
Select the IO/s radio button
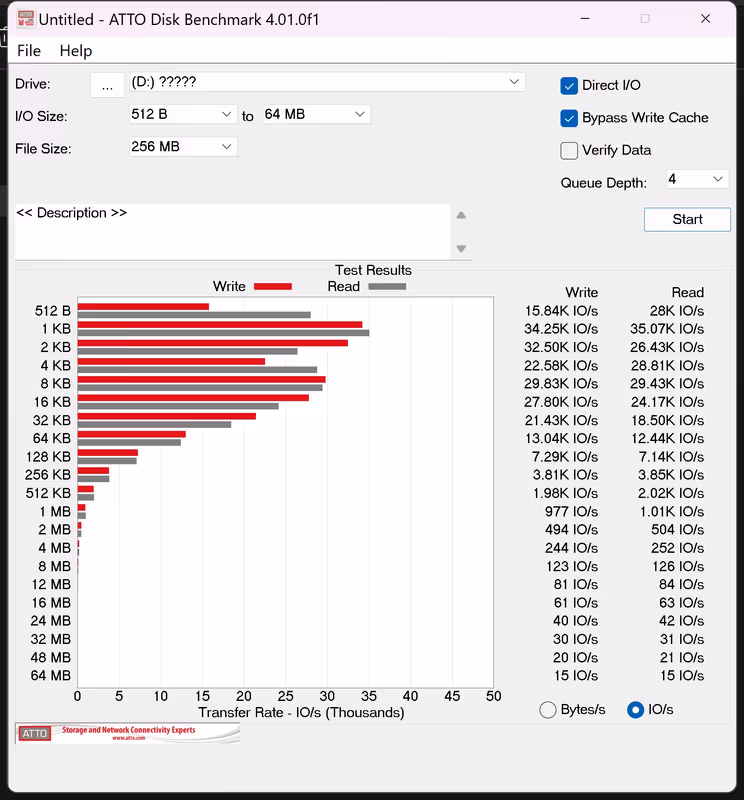(x=635, y=710)
